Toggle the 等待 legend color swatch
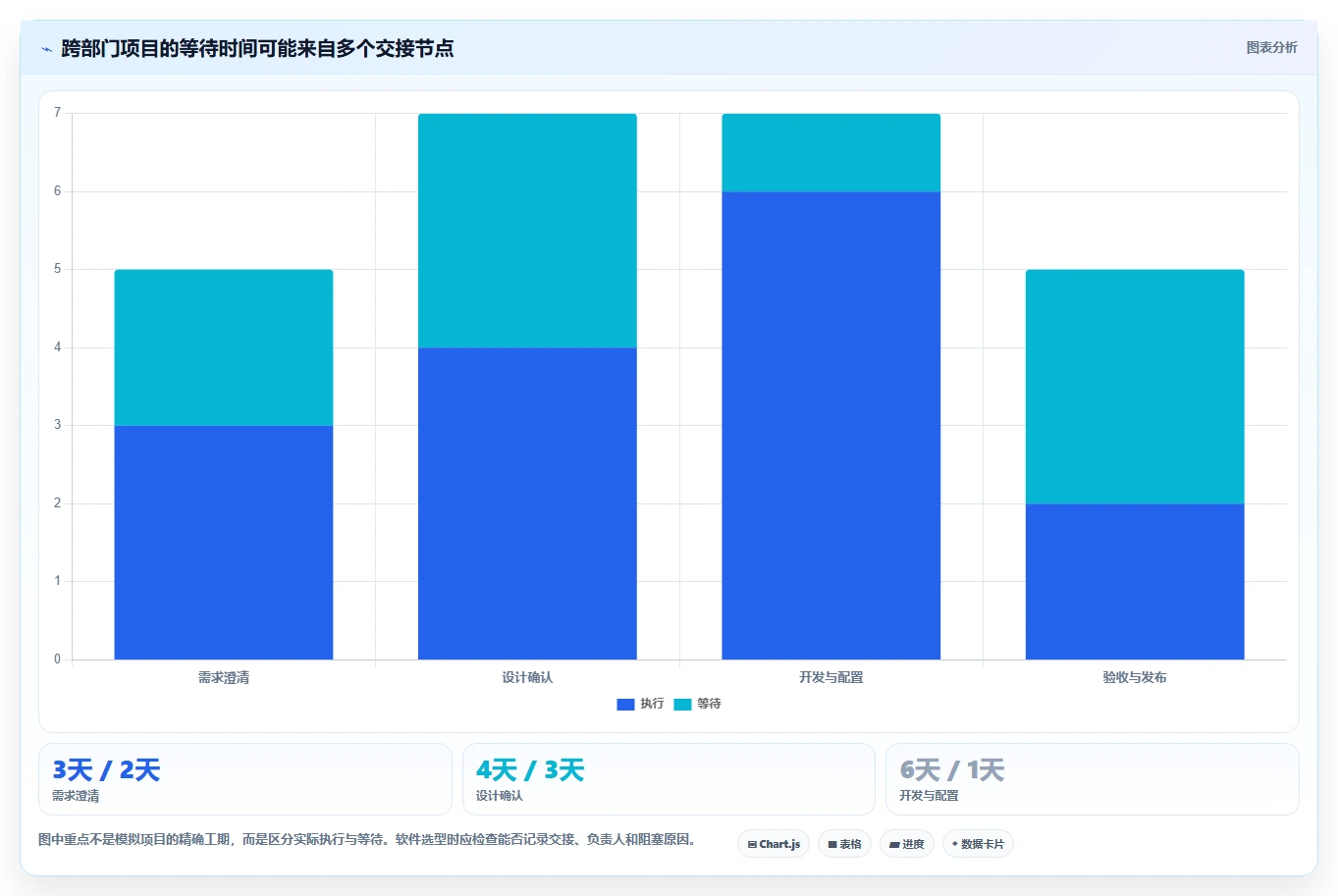 coord(682,704)
